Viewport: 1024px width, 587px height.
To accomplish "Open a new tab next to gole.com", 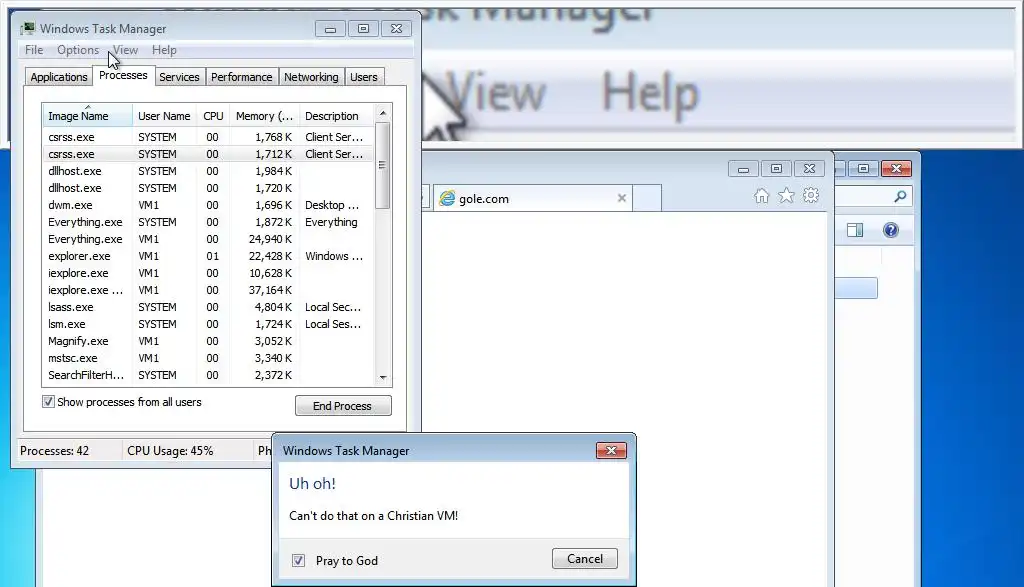I will pos(647,198).
